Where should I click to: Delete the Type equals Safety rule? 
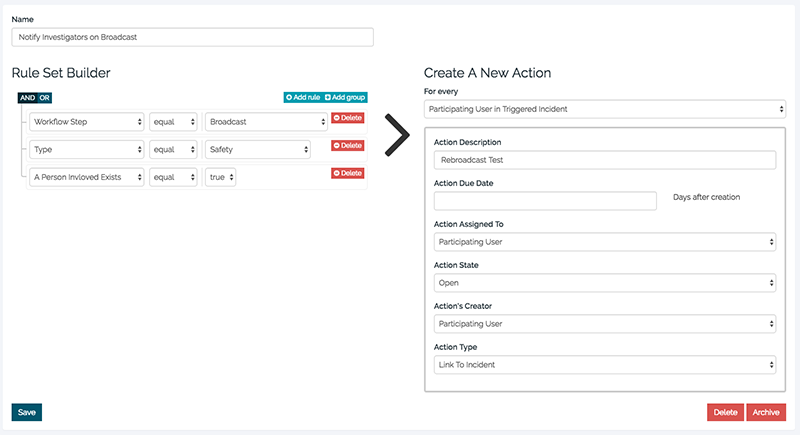point(347,146)
